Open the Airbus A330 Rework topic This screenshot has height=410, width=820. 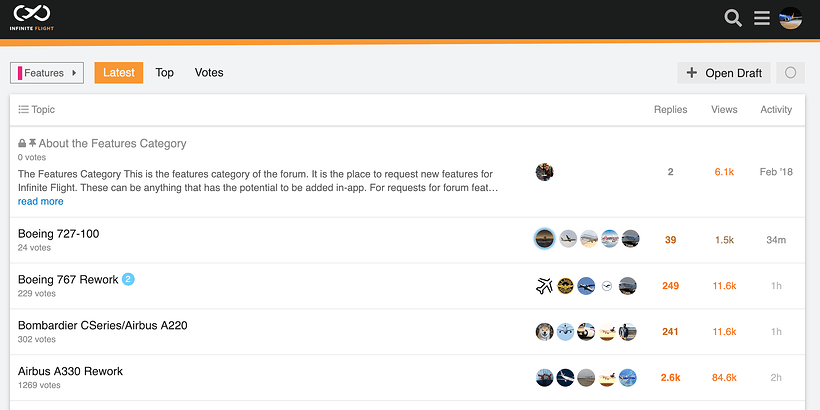pos(70,371)
